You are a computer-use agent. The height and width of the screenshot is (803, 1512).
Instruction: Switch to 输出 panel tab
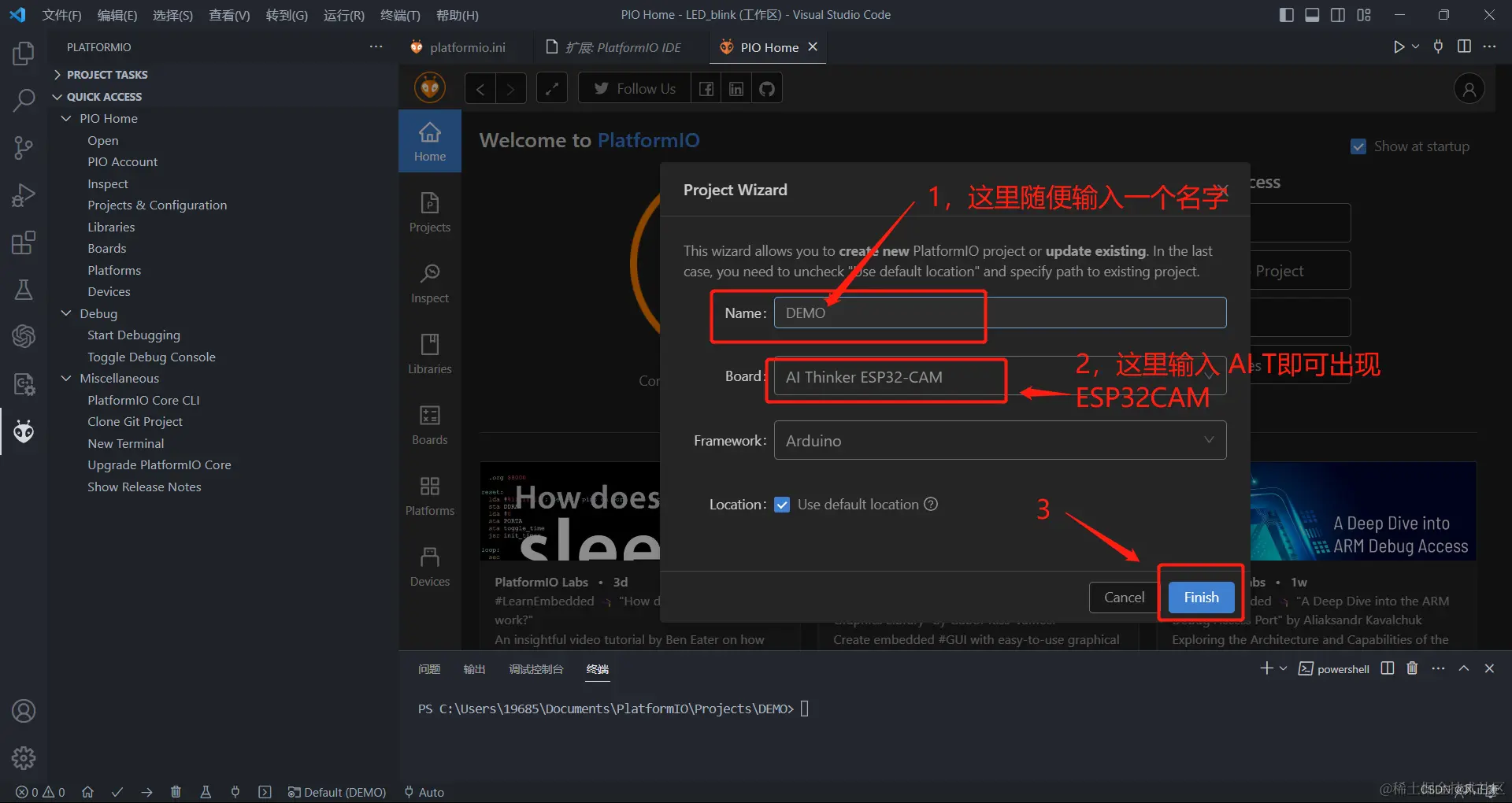point(474,669)
